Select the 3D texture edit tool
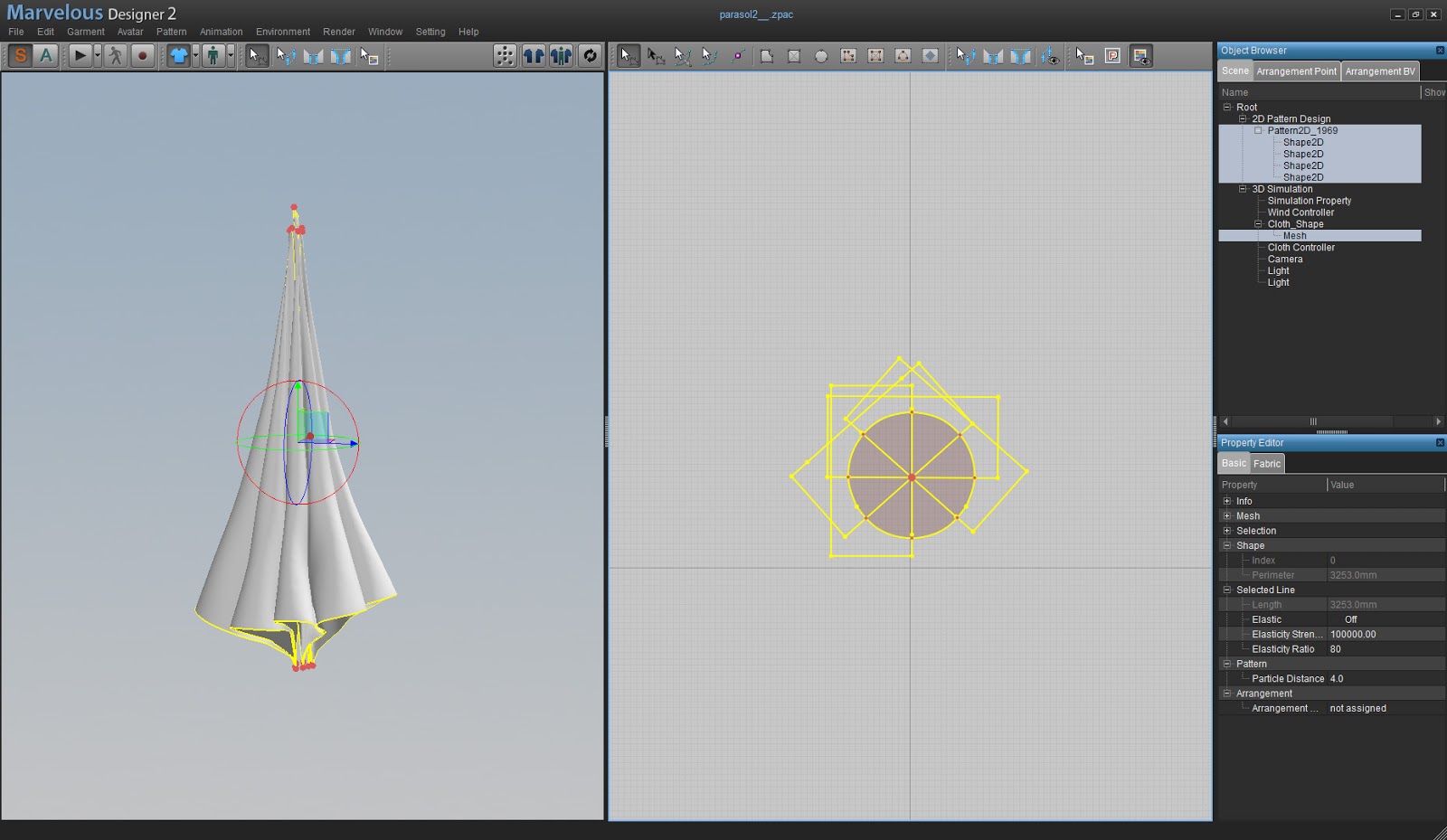The height and width of the screenshot is (840, 1447). coord(368,56)
